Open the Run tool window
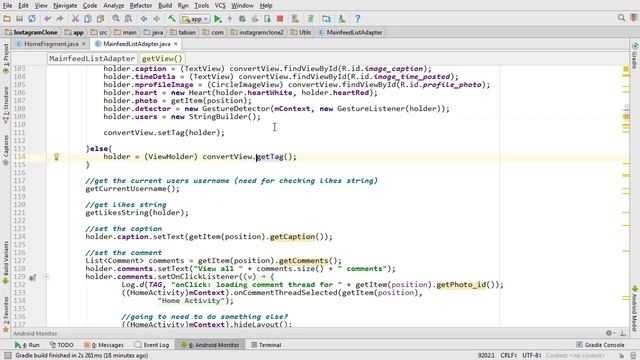The image size is (640, 360). [x=27, y=345]
